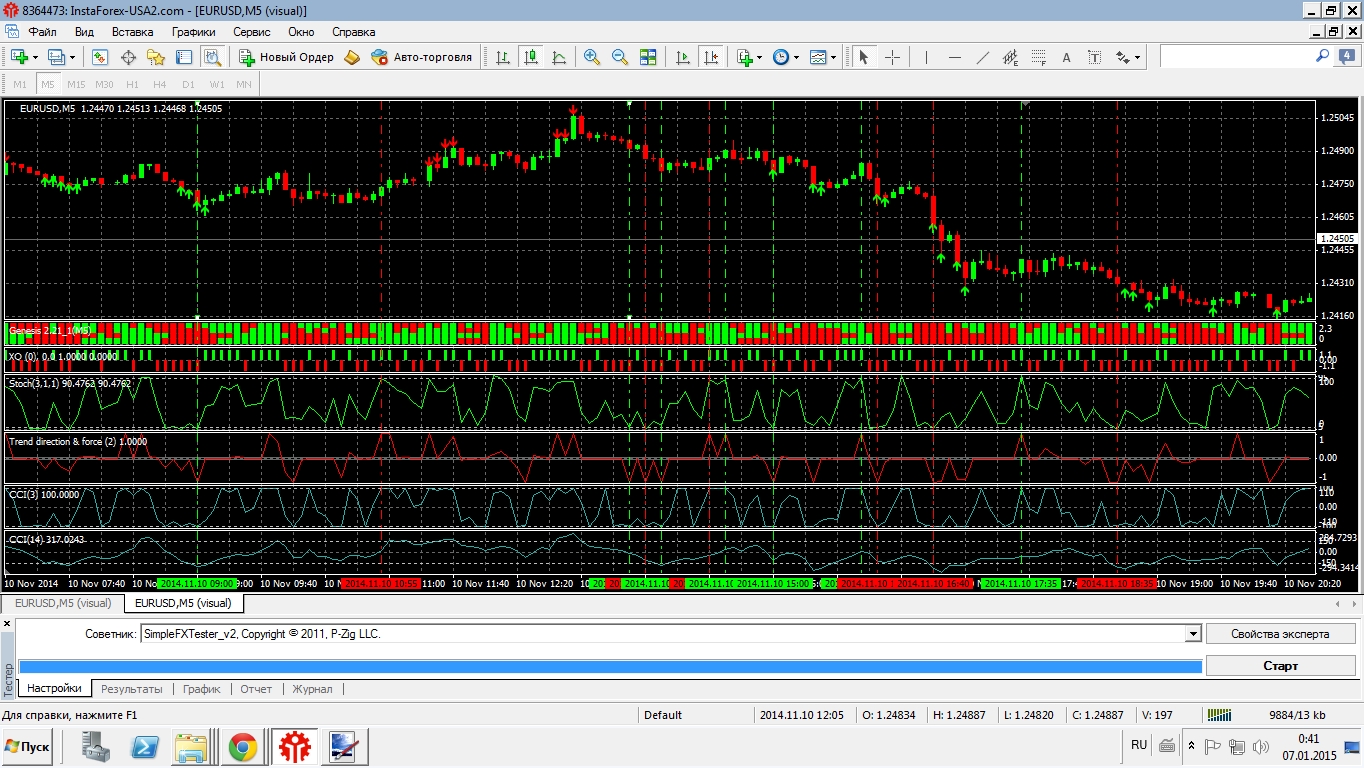
Task: Open the Market Watch window
Action: pos(100,57)
